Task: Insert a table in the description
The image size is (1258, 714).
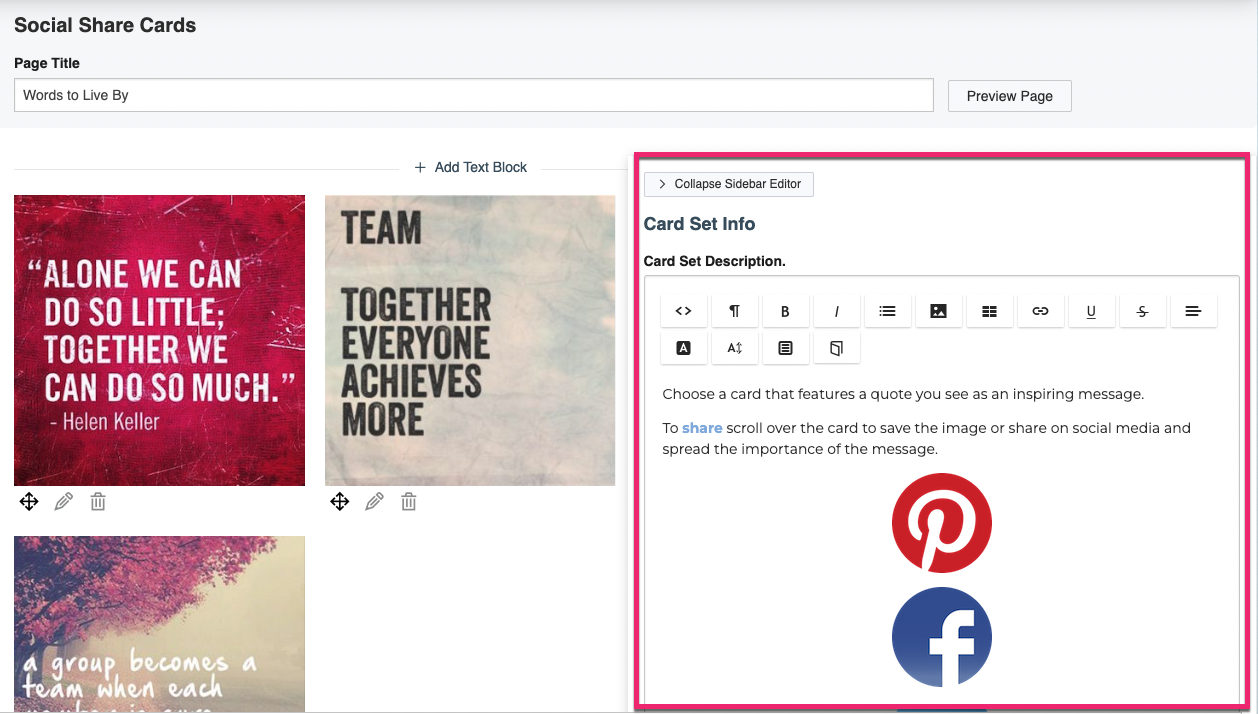Action: point(989,310)
